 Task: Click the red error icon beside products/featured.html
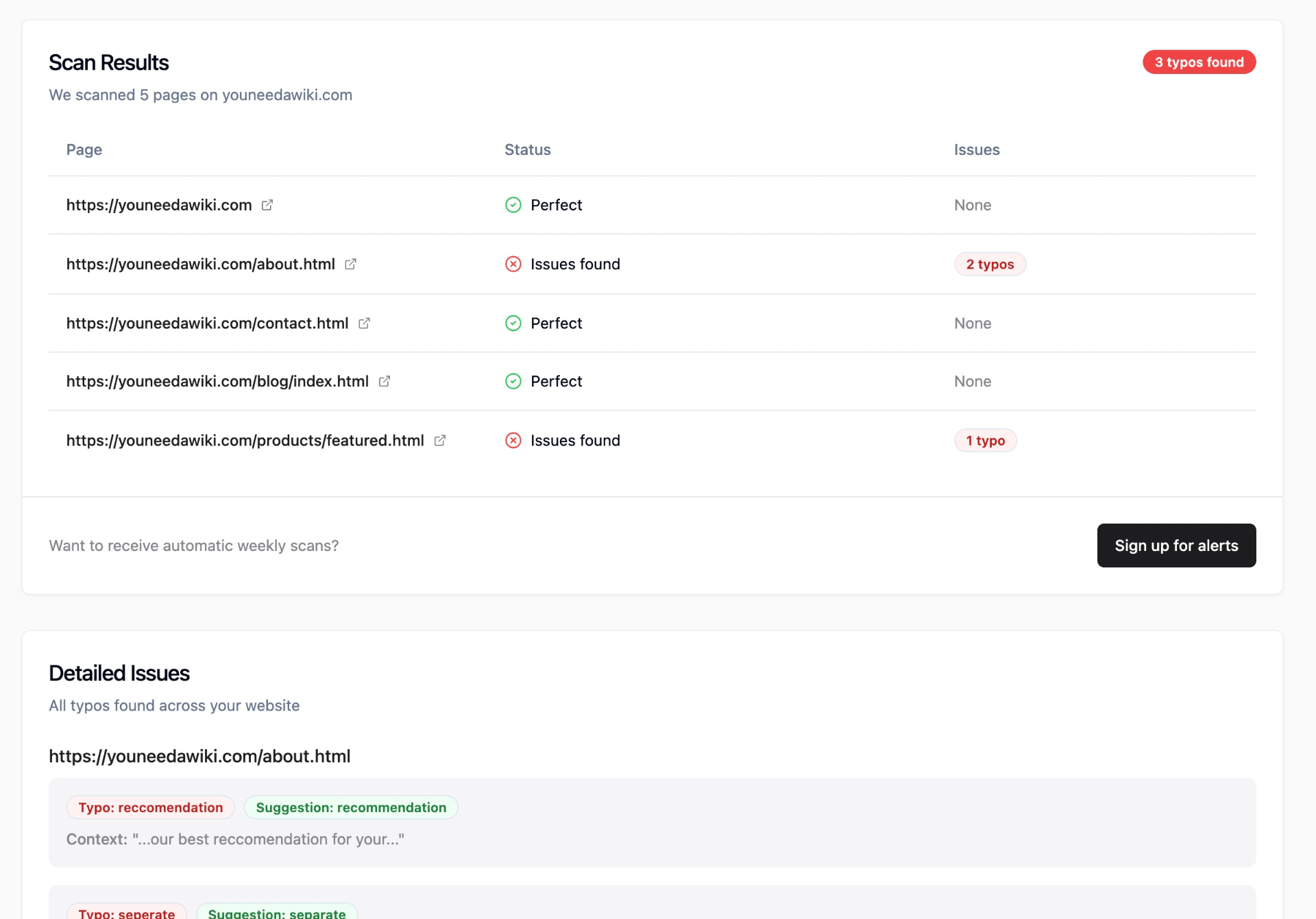513,441
